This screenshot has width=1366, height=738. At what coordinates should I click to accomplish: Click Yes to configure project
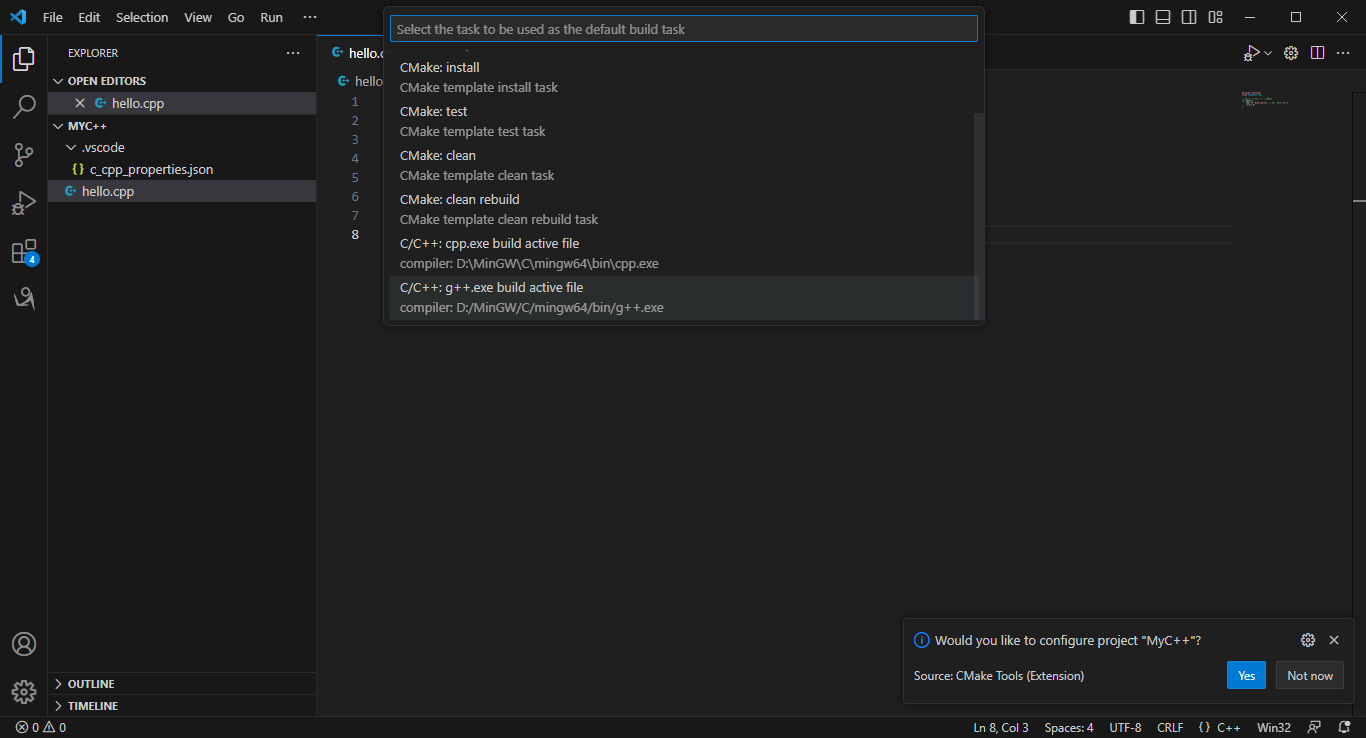(1246, 675)
